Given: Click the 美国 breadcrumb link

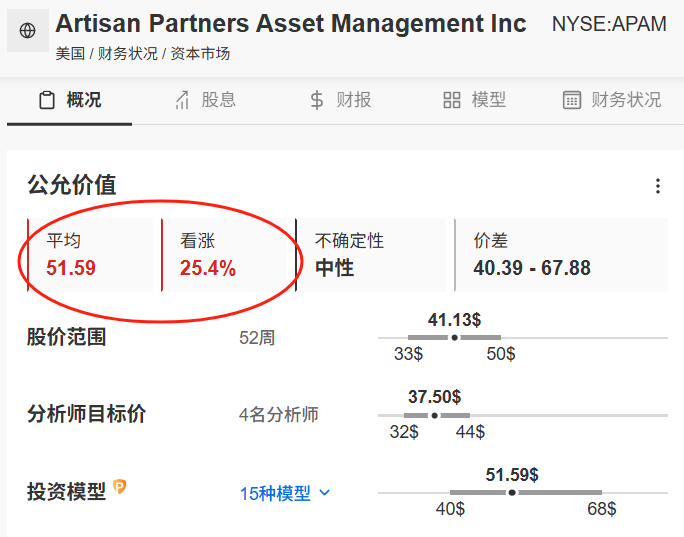Looking at the screenshot, I should point(70,54).
